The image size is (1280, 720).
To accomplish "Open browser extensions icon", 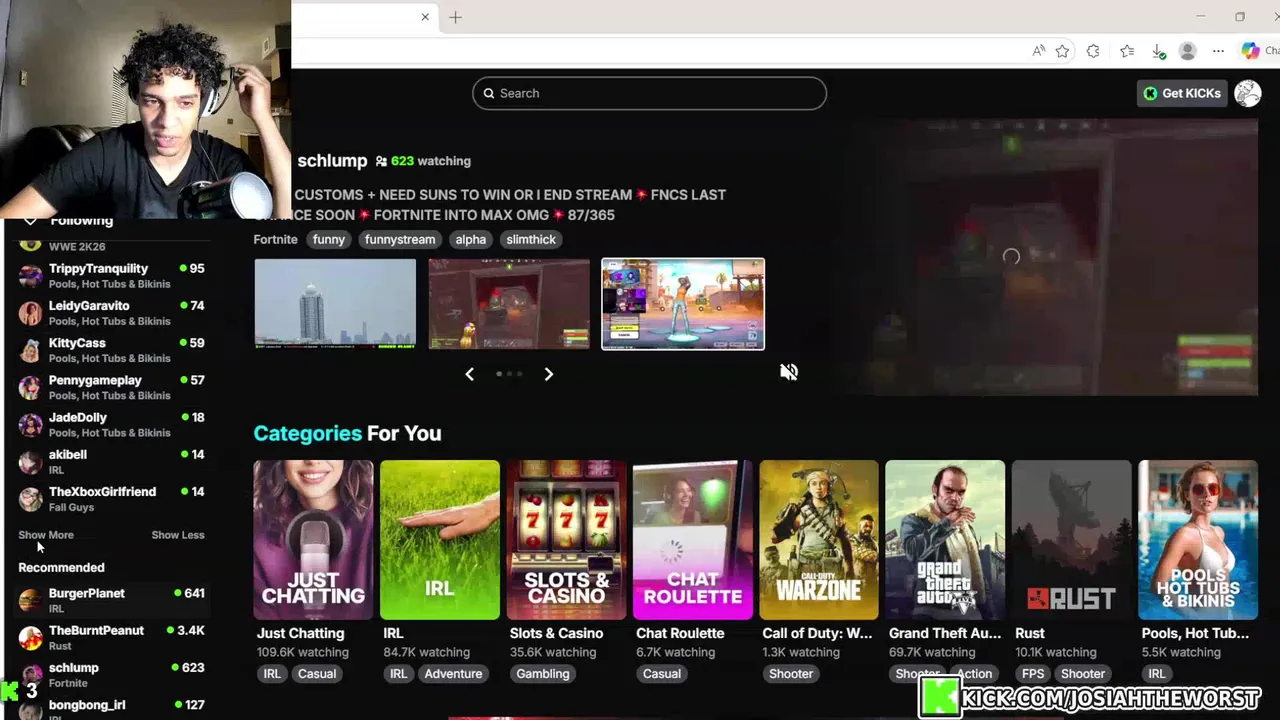I will [x=1093, y=51].
